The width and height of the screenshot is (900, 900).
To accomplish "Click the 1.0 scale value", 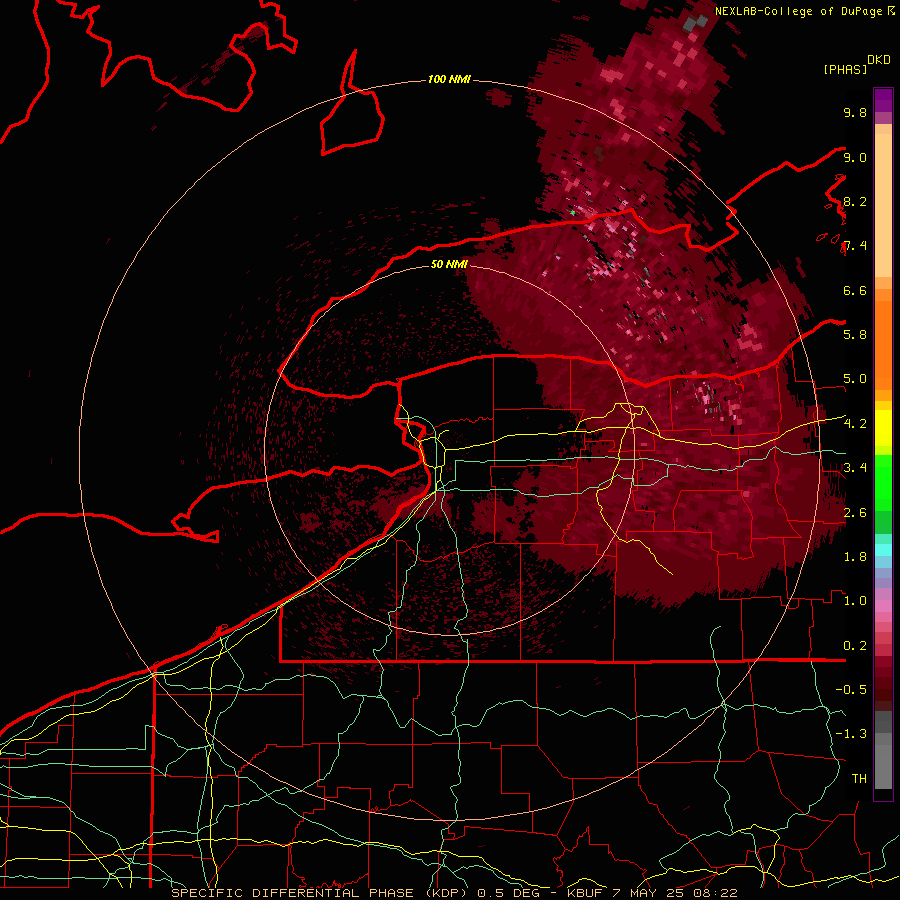I will tap(855, 601).
